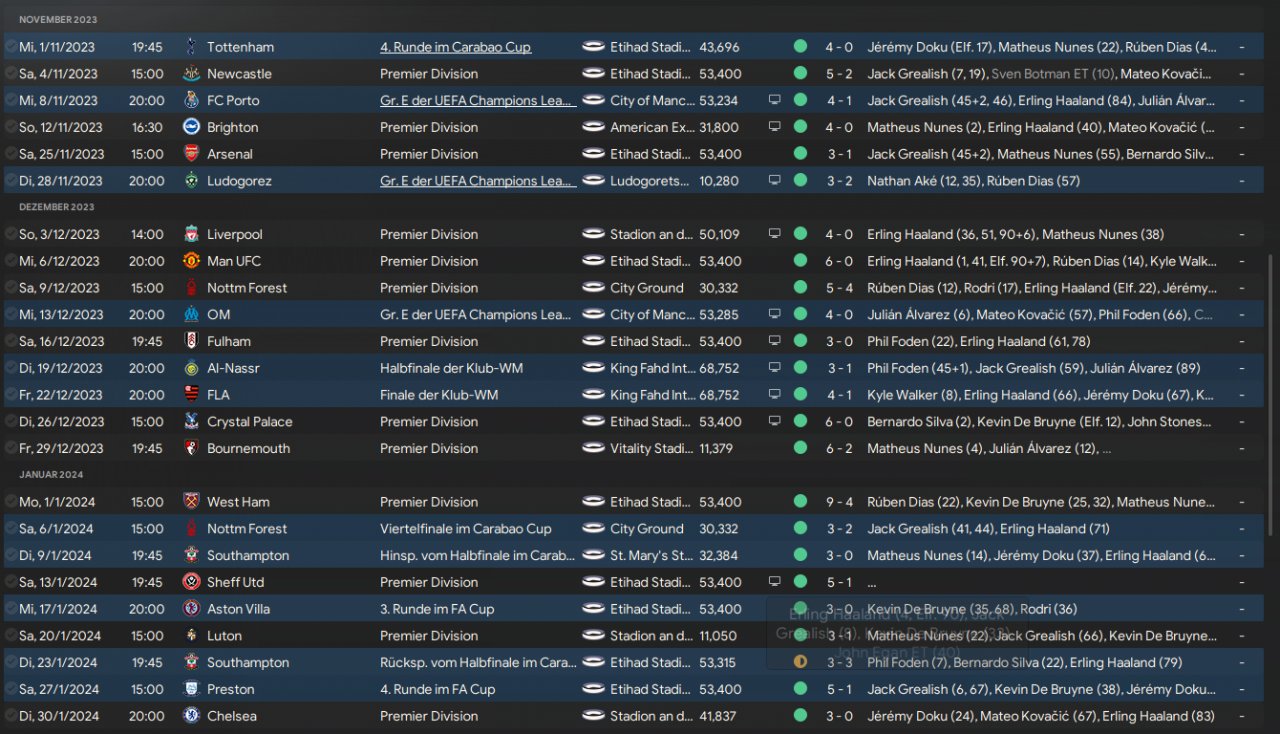The image size is (1280, 734).
Task: Click the 6 - 2 score against Bournemouth
Action: coord(839,449)
